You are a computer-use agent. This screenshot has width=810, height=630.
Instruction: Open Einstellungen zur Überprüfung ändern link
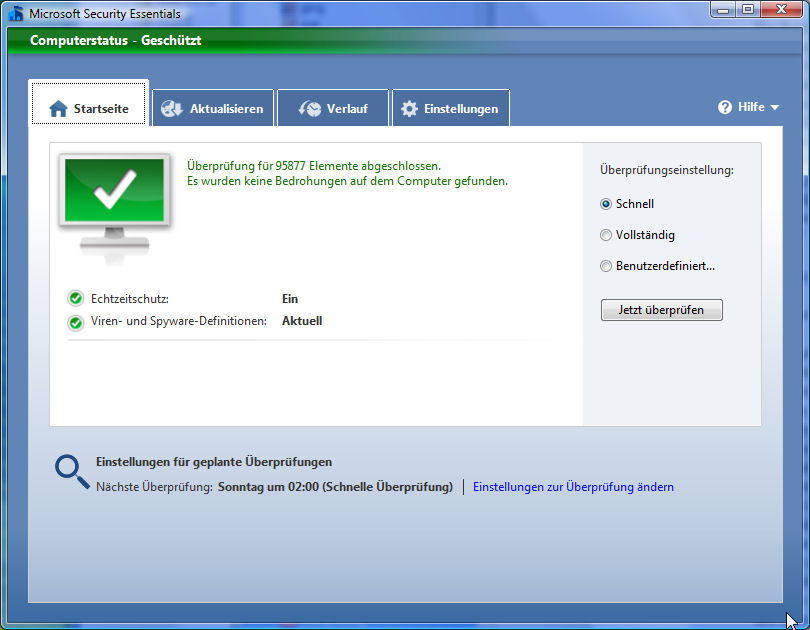pyautogui.click(x=573, y=487)
